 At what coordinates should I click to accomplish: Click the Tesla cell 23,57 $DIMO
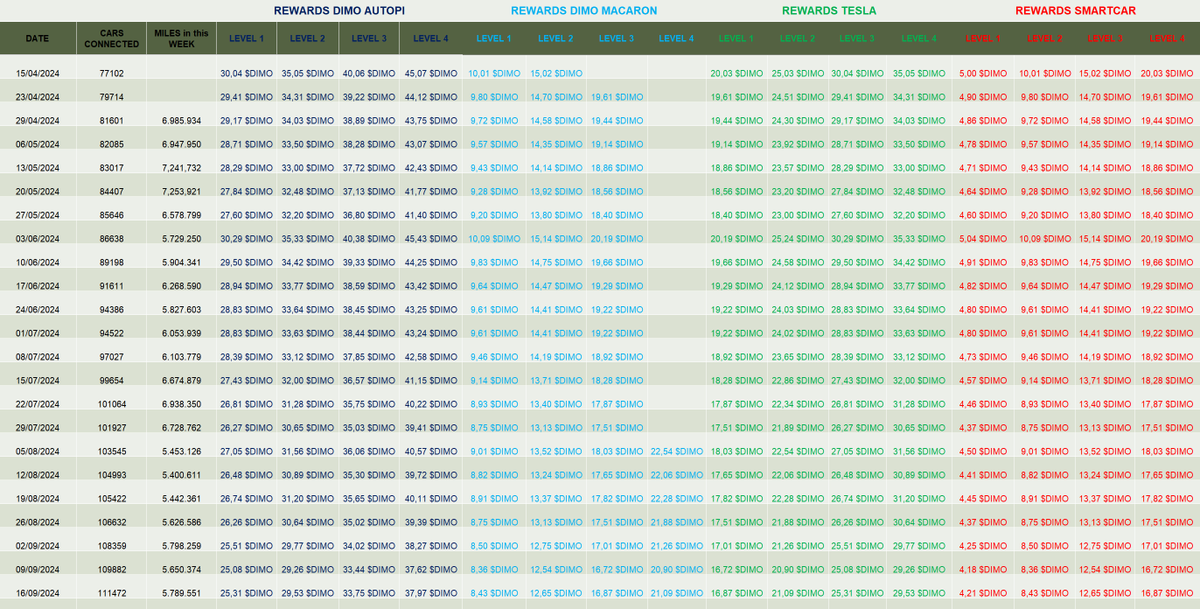pos(797,168)
